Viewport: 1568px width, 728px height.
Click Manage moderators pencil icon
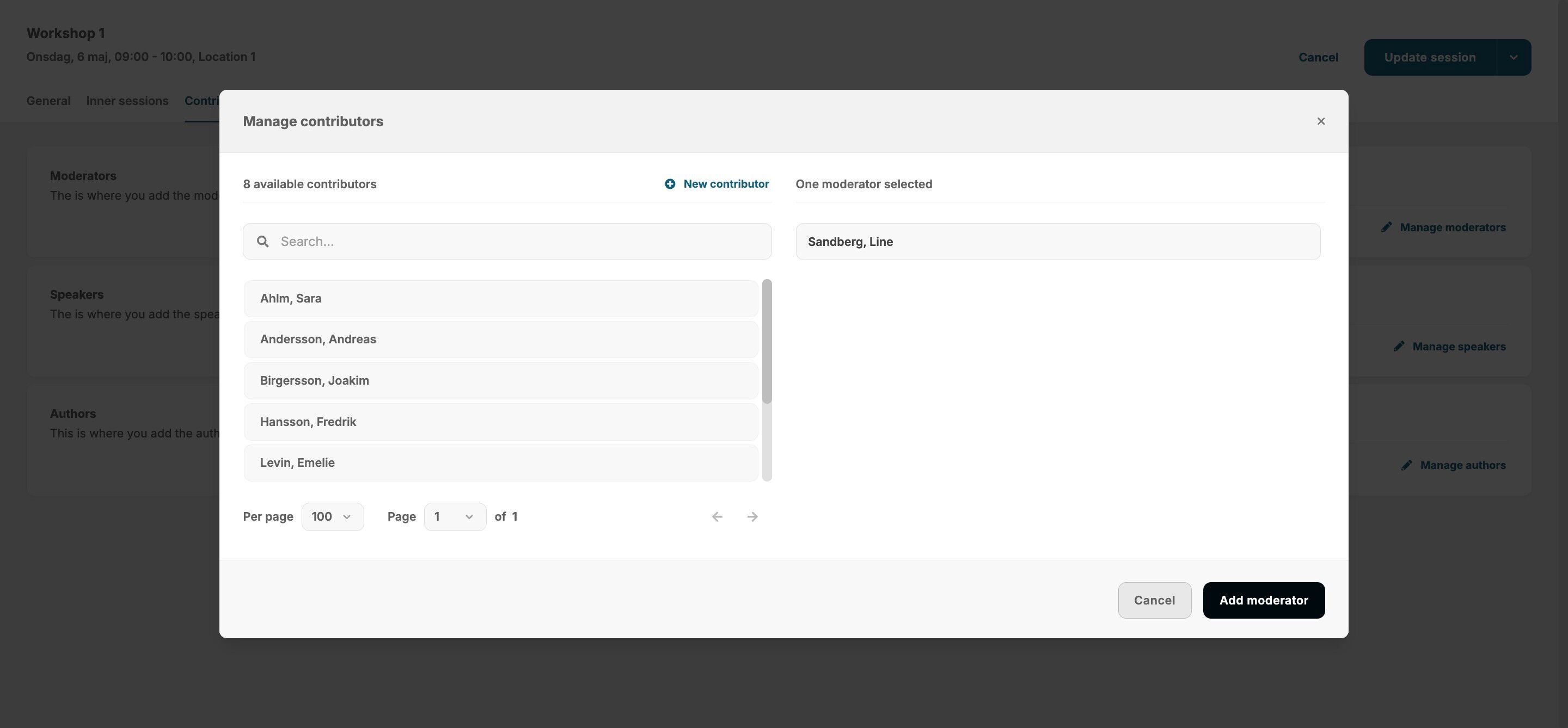coord(1386,227)
